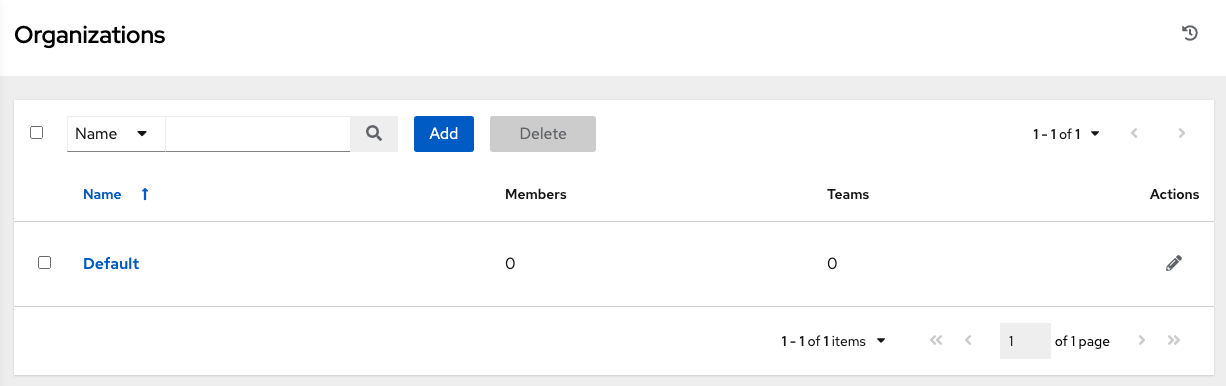Click the Delete button
Viewport: 1226px width, 386px height.
(543, 134)
